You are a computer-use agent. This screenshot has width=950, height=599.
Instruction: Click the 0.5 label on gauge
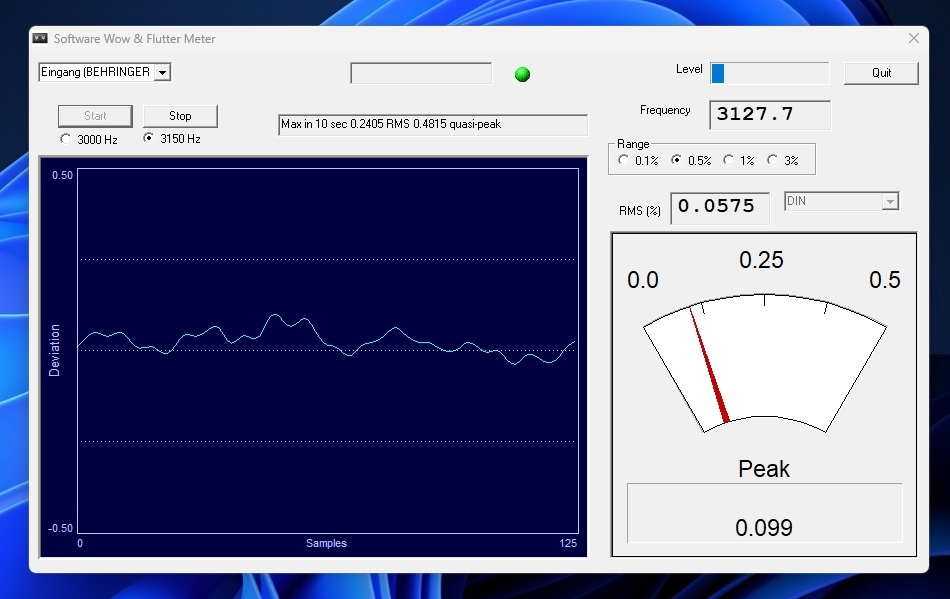(x=885, y=280)
